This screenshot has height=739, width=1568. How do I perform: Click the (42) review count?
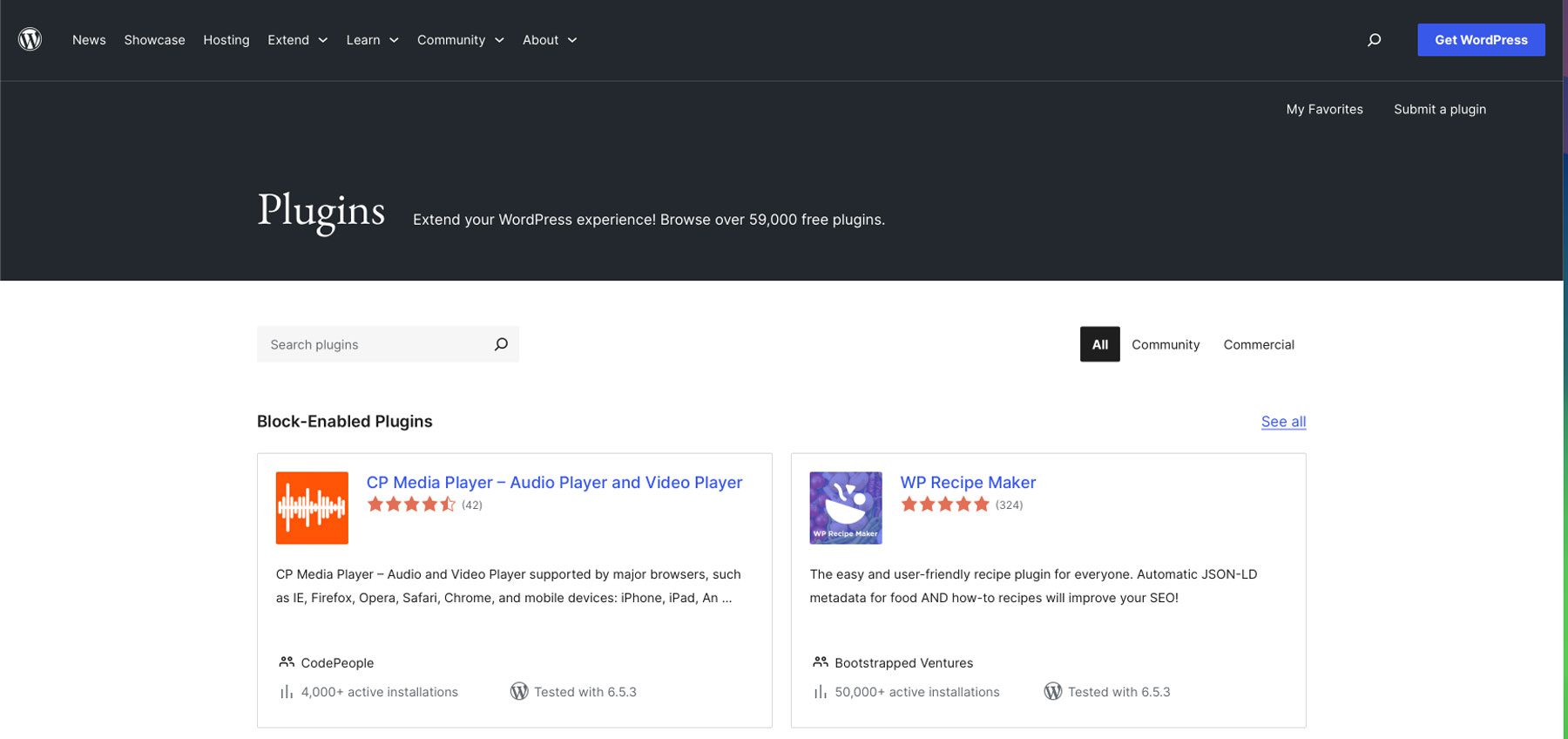pos(472,505)
